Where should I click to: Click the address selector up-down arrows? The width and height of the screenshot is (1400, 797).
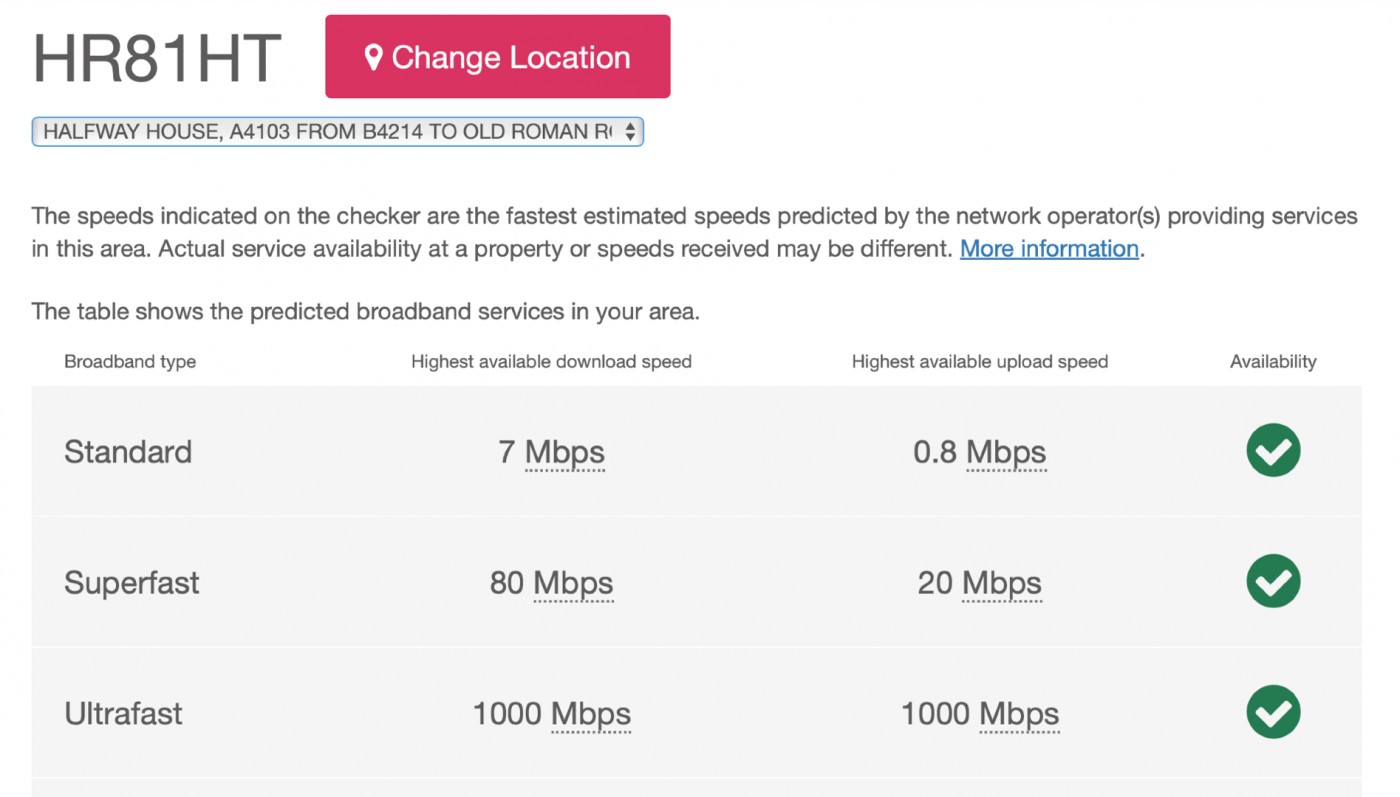[630, 131]
